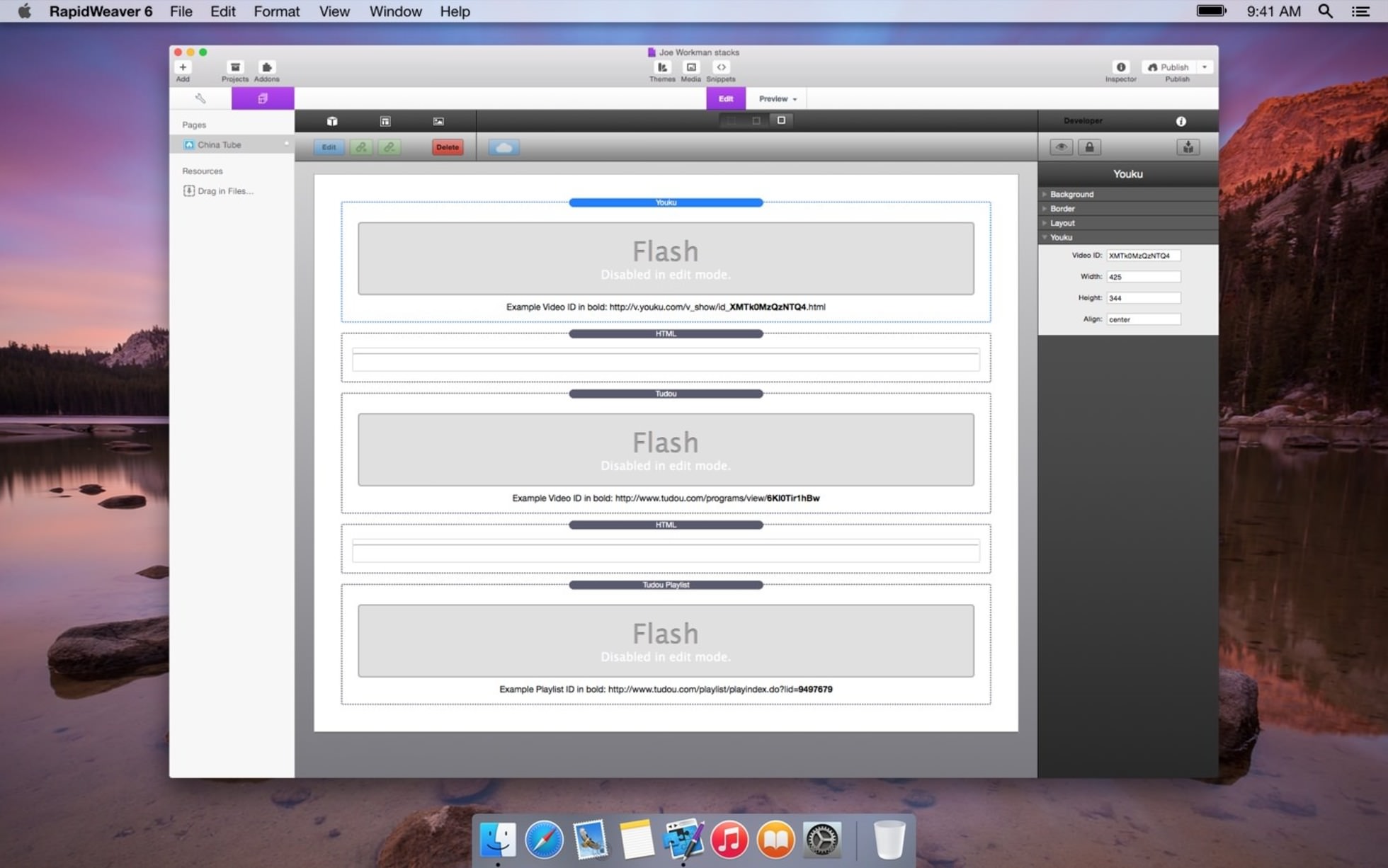
Task: Click the Width input field
Action: pos(1144,277)
